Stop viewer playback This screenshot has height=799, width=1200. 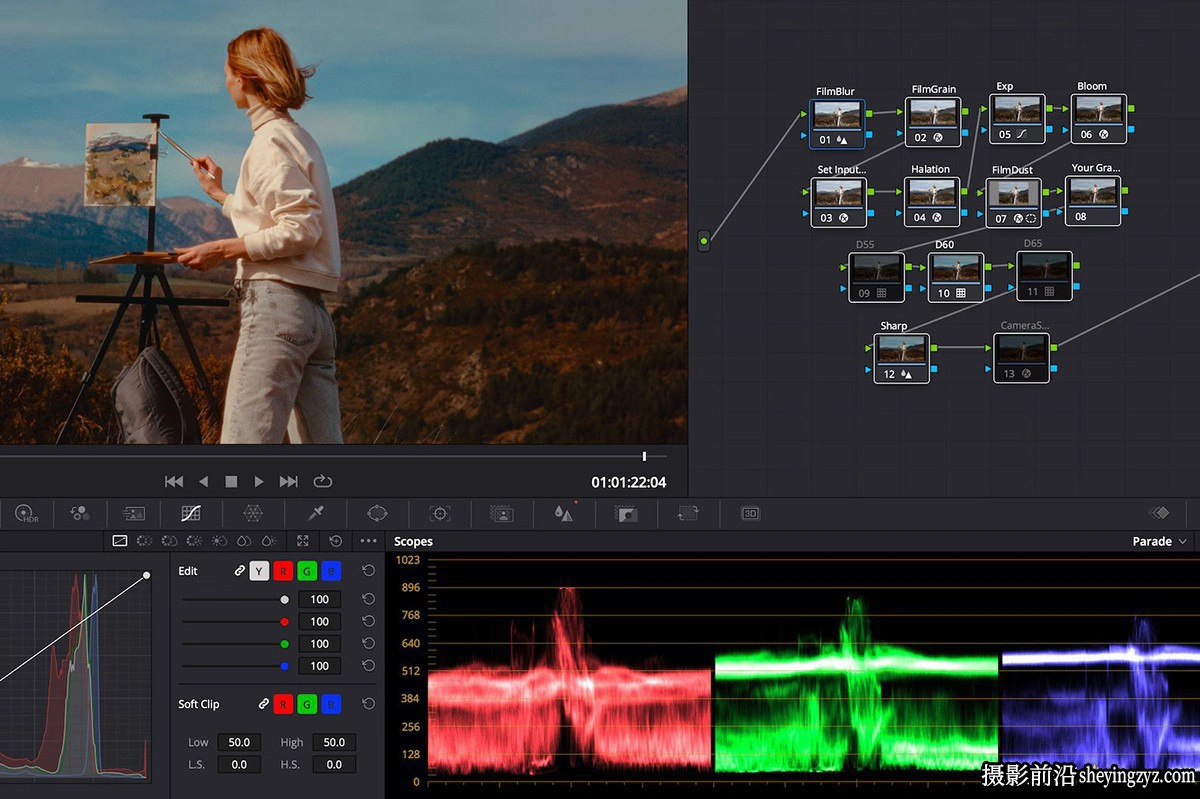tap(231, 482)
